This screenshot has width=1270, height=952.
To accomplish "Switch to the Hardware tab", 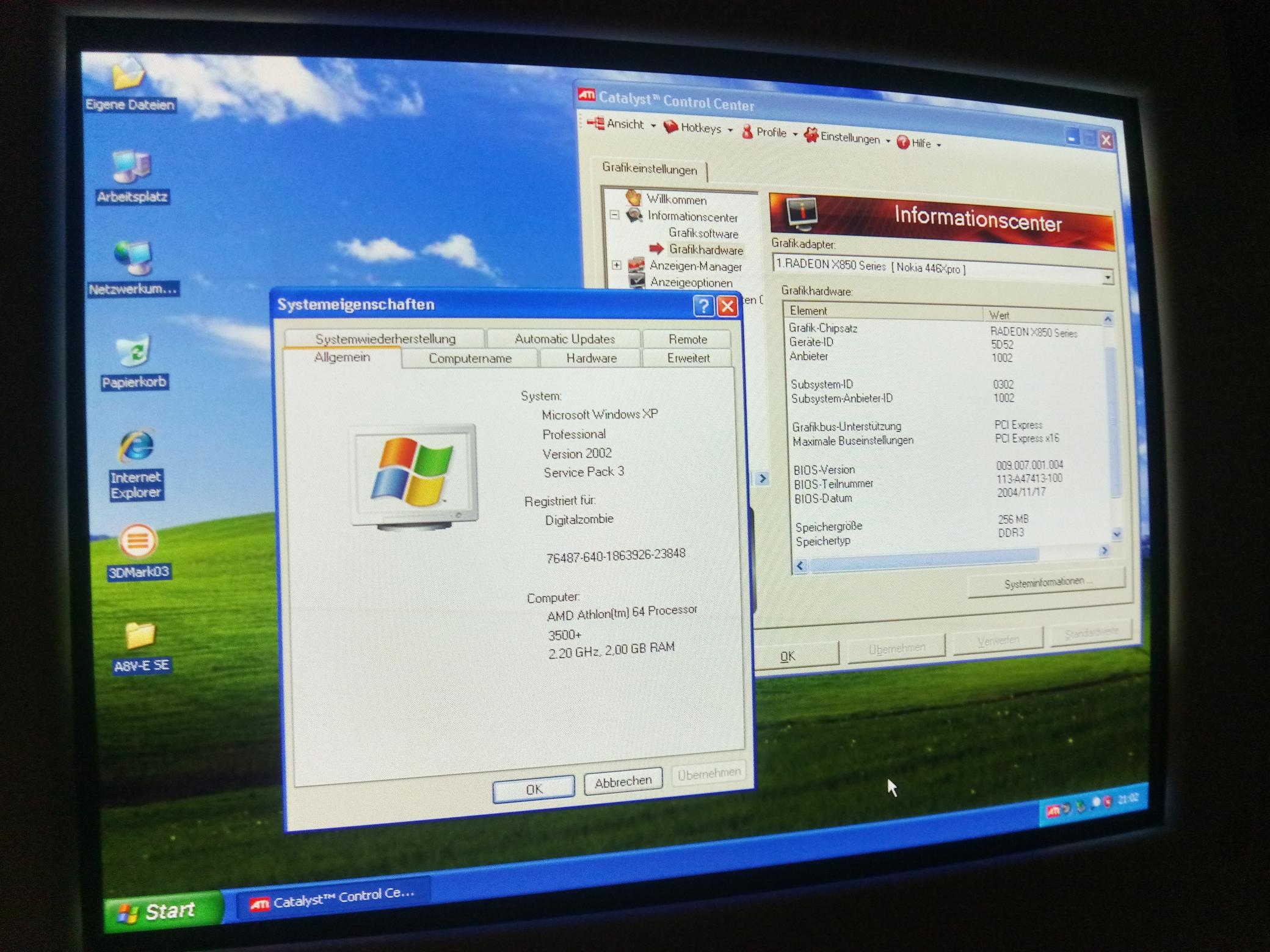I will tap(590, 358).
